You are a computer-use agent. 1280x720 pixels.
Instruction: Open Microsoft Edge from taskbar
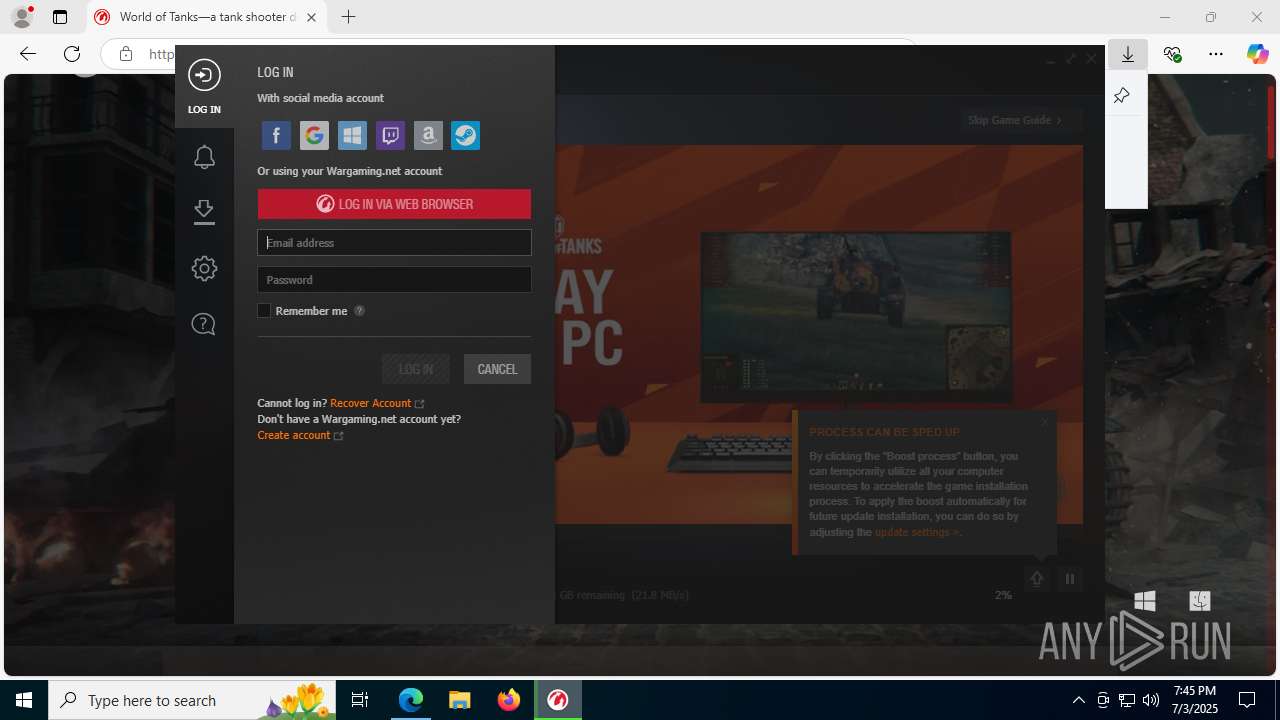411,700
